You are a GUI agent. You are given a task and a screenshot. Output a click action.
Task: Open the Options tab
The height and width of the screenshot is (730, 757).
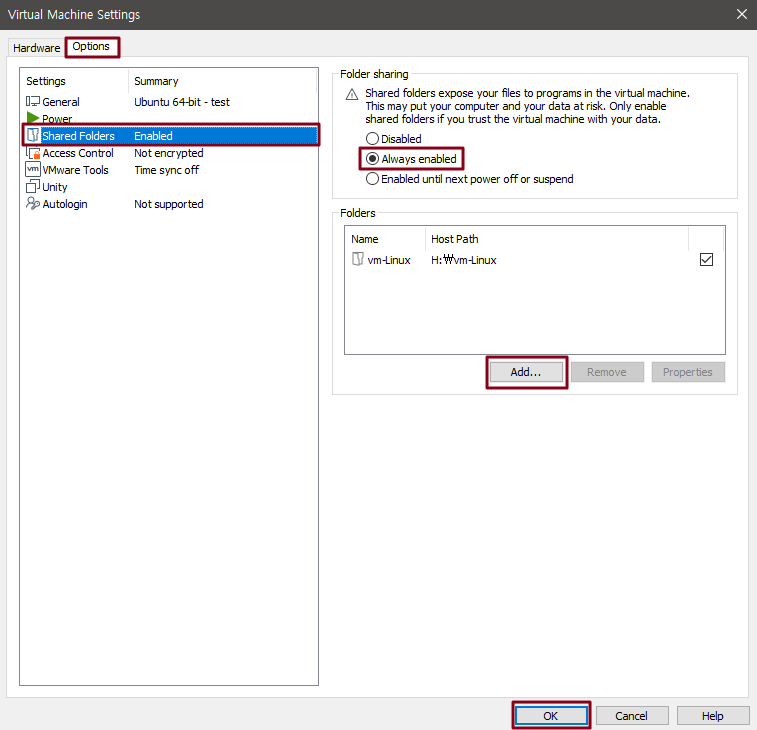(91, 46)
